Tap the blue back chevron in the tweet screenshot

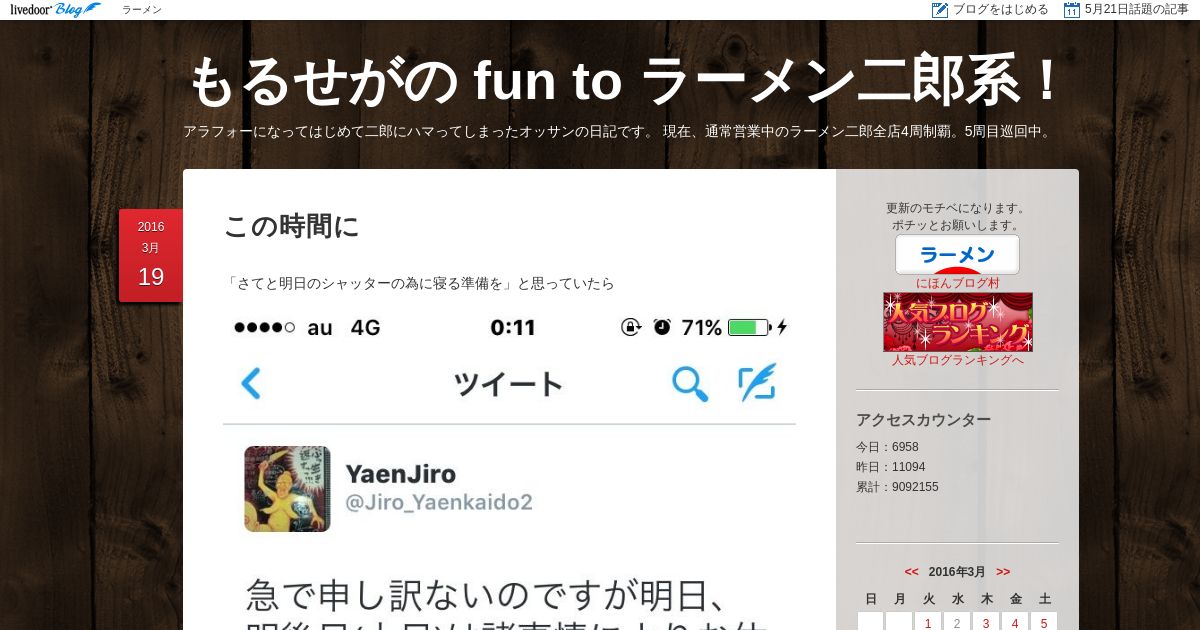(251, 384)
